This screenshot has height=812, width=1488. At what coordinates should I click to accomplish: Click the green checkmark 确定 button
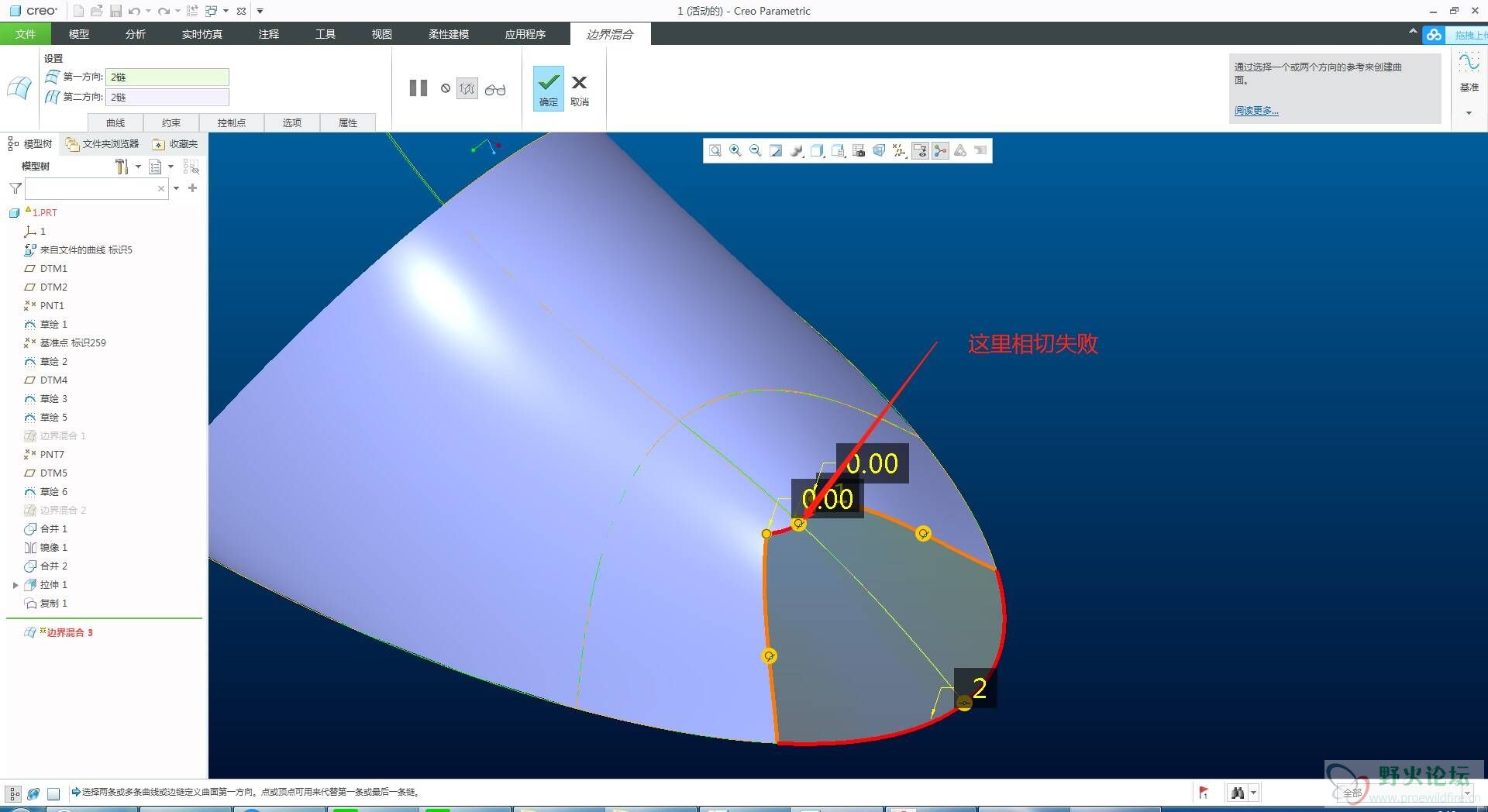[549, 88]
